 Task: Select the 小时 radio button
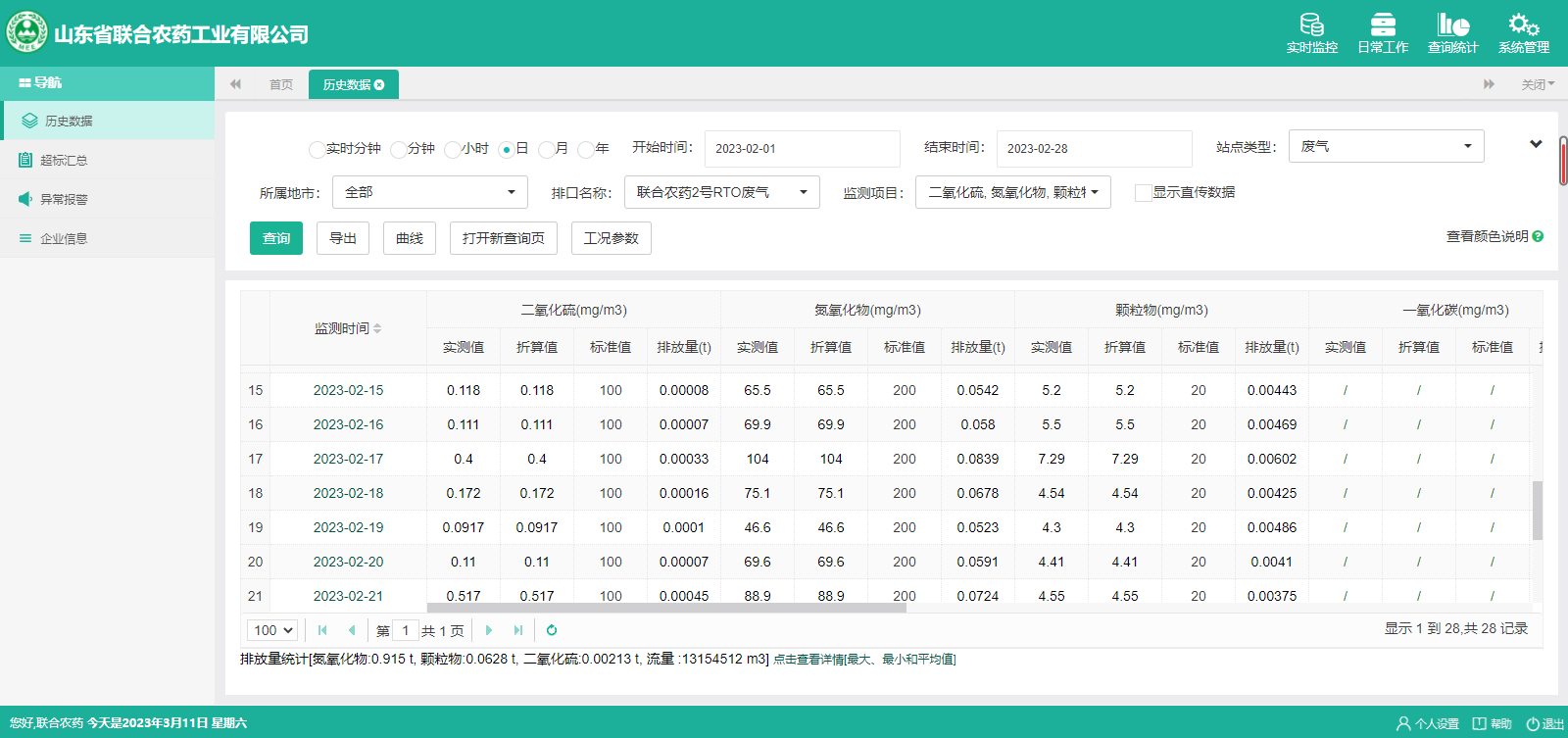pyautogui.click(x=452, y=149)
